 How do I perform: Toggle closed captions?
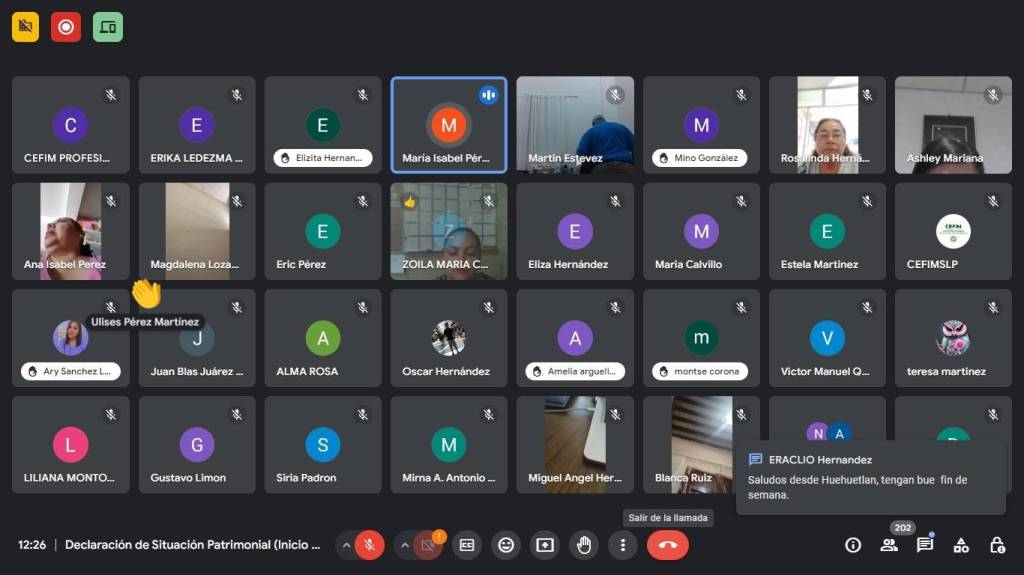(x=466, y=545)
